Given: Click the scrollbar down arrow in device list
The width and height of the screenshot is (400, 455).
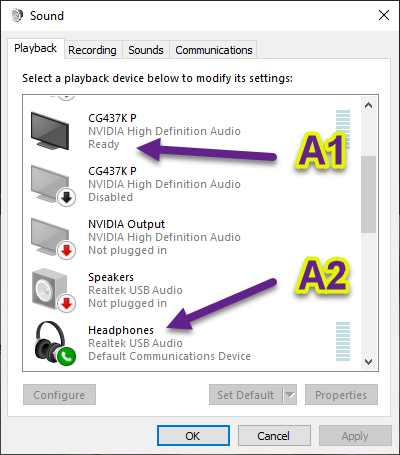Looking at the screenshot, I should click(x=368, y=361).
